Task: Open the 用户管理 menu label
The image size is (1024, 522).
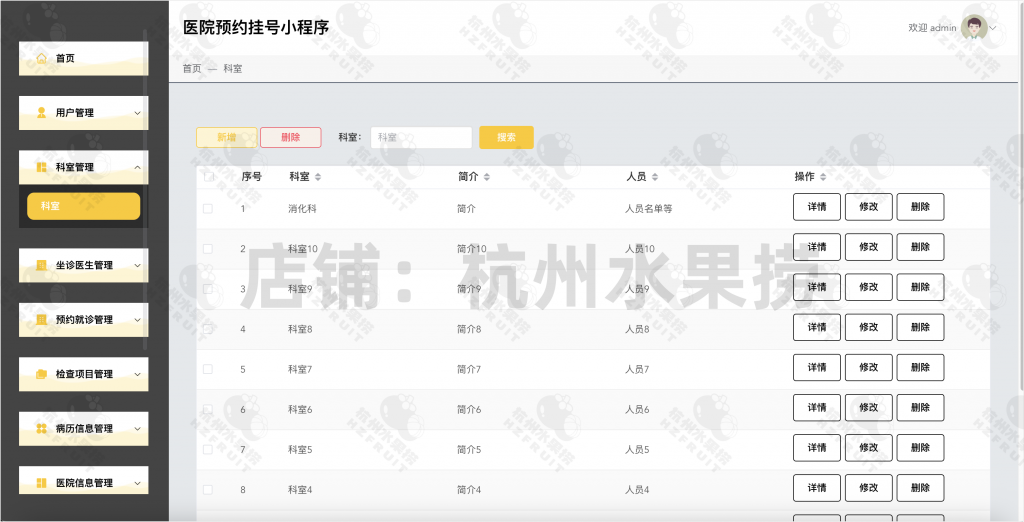Action: click(x=74, y=112)
